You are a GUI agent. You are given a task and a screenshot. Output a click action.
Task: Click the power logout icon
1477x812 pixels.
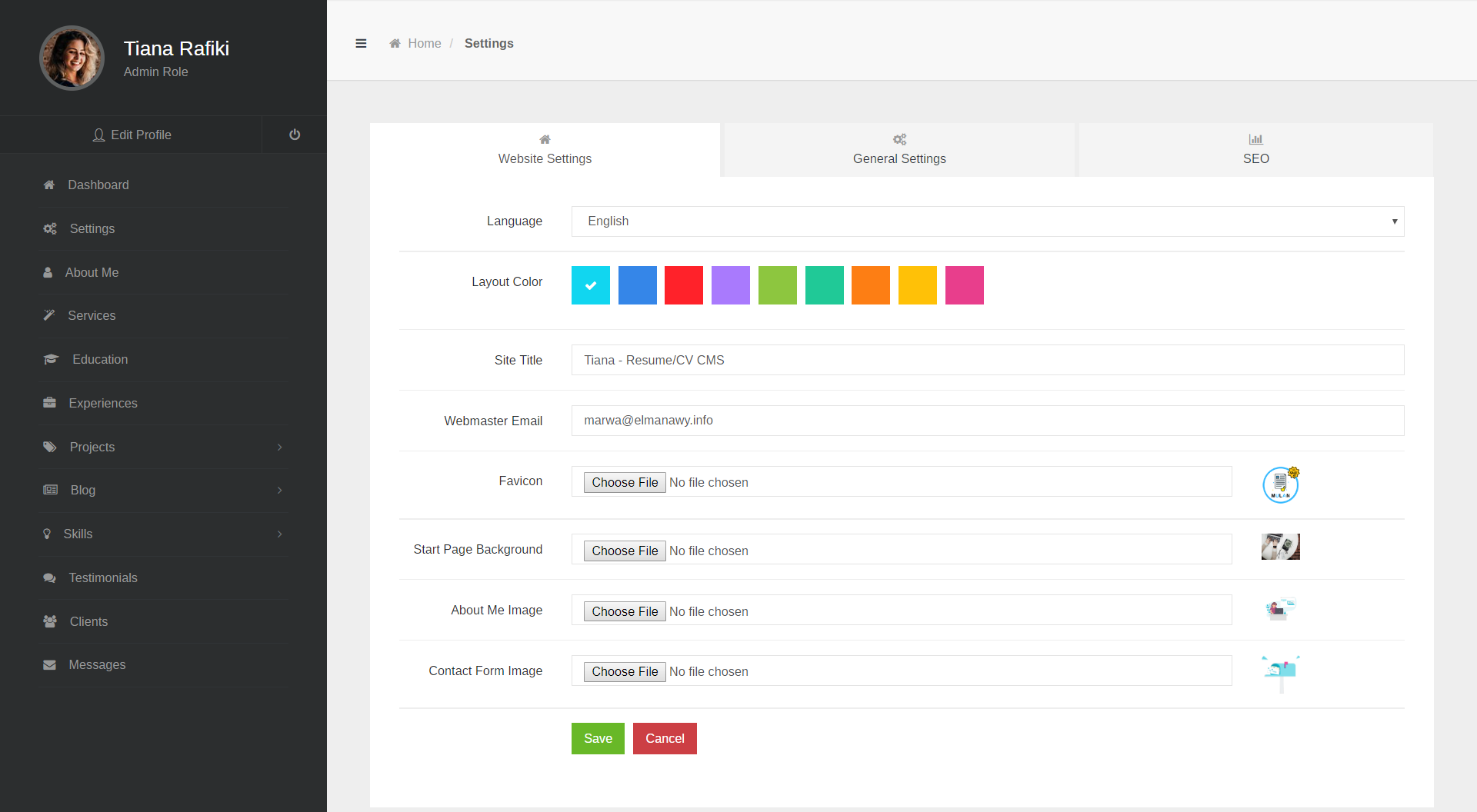[x=295, y=135]
